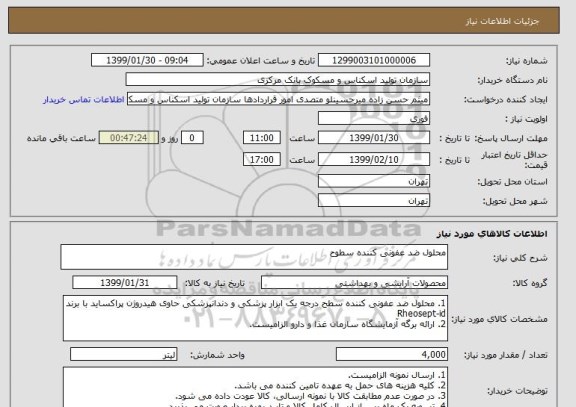Click the goods specification text area with Rheosept-id
Screen dimensions: 576x407
(x=255, y=318)
